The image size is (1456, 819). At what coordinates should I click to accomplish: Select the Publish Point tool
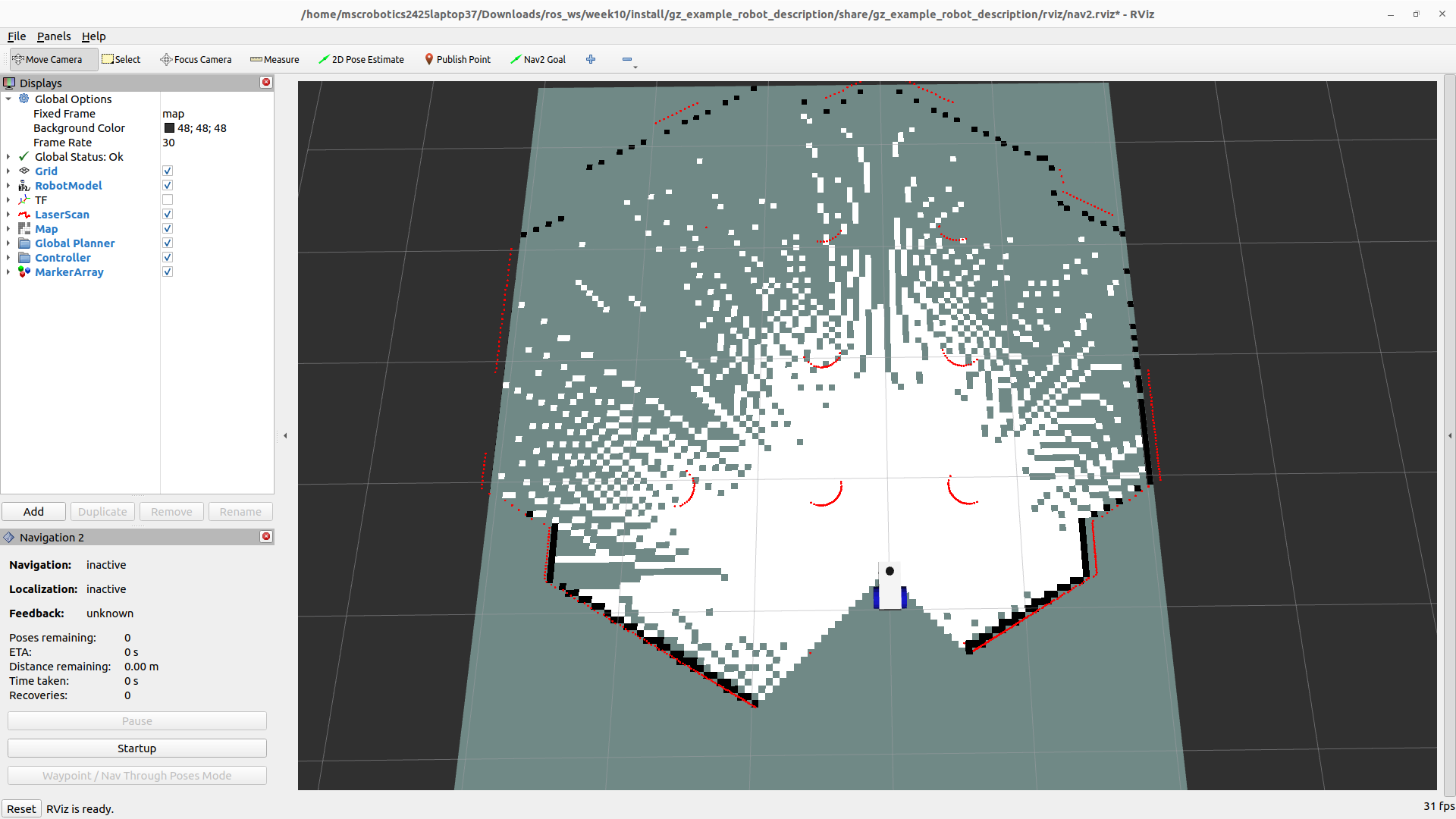[457, 59]
